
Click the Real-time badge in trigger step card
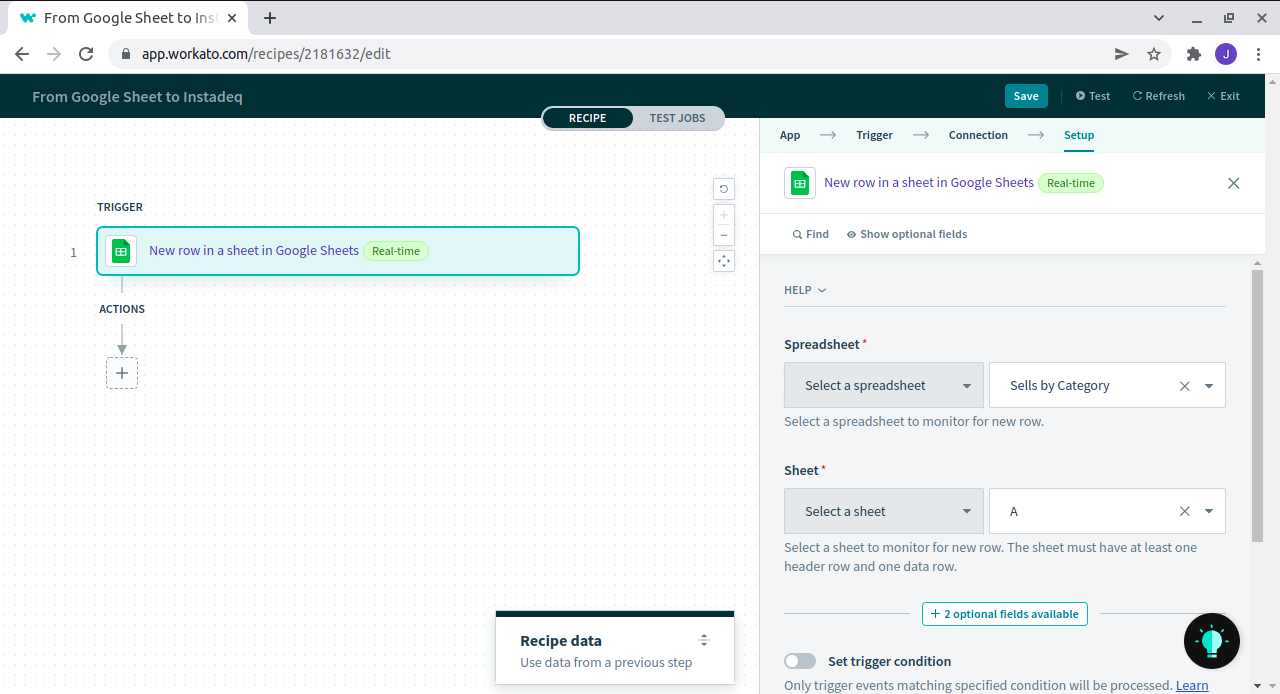point(396,251)
